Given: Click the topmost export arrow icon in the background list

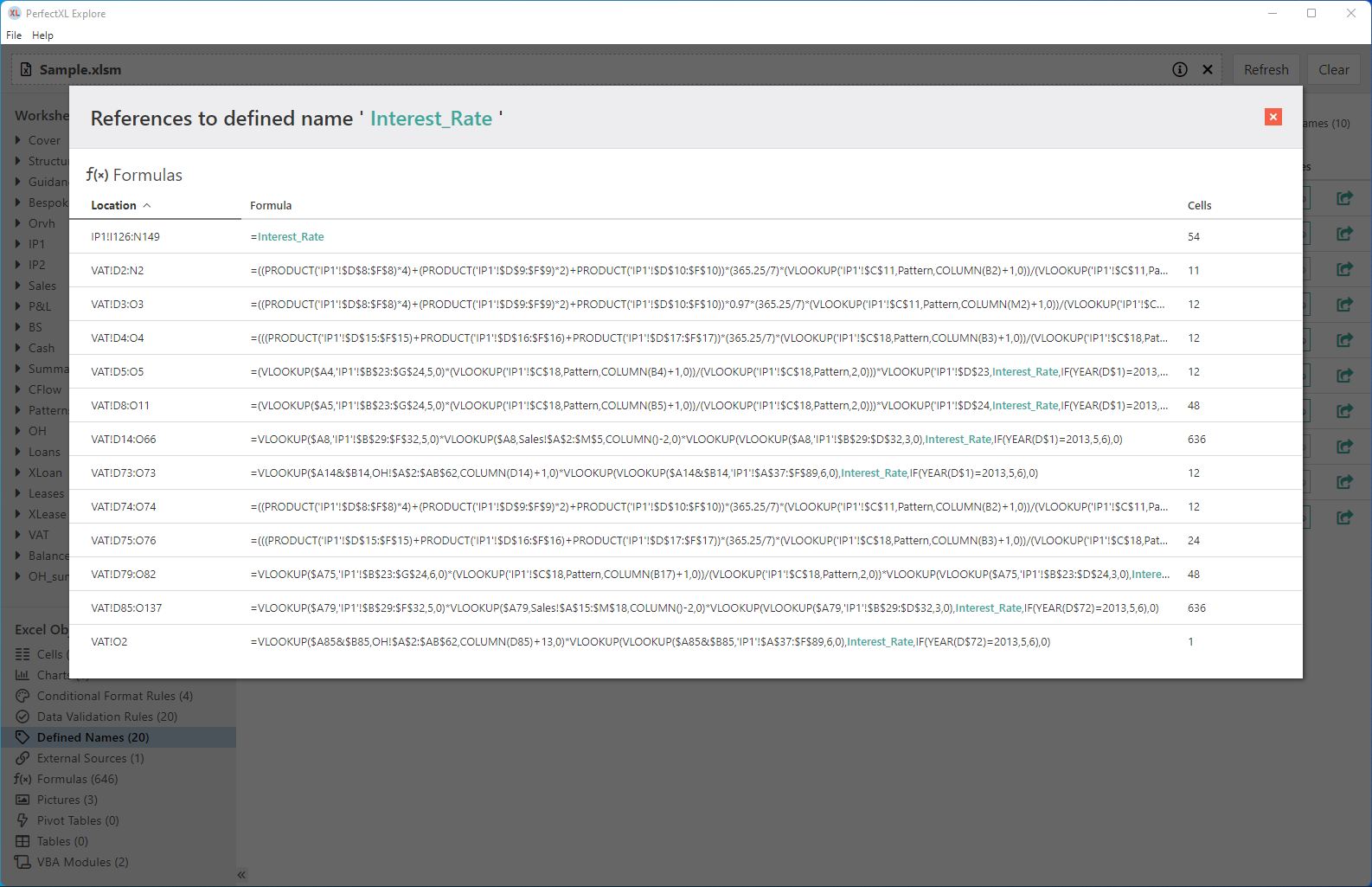Looking at the screenshot, I should 1344,198.
